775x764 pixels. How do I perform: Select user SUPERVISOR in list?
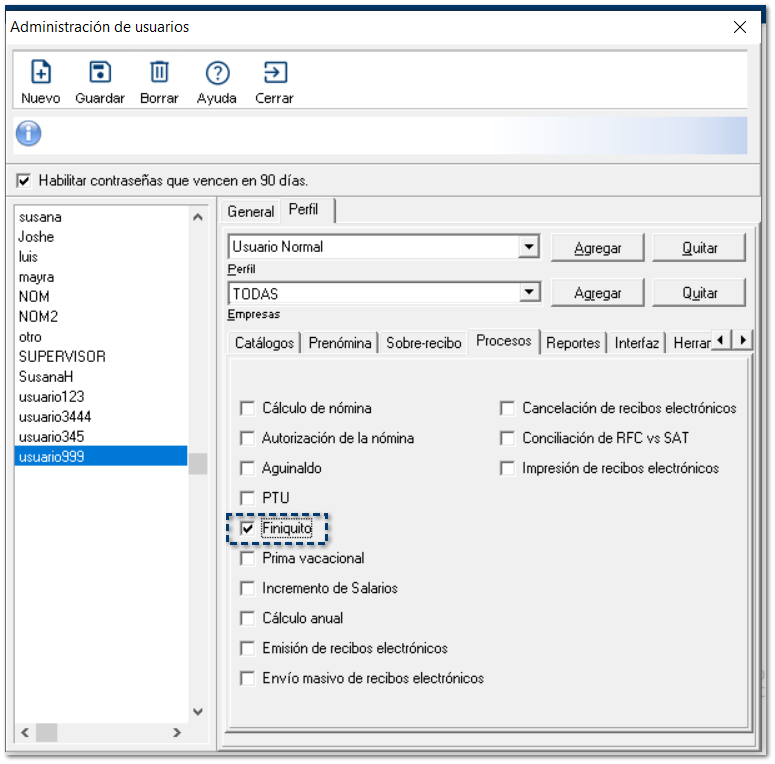pos(101,357)
